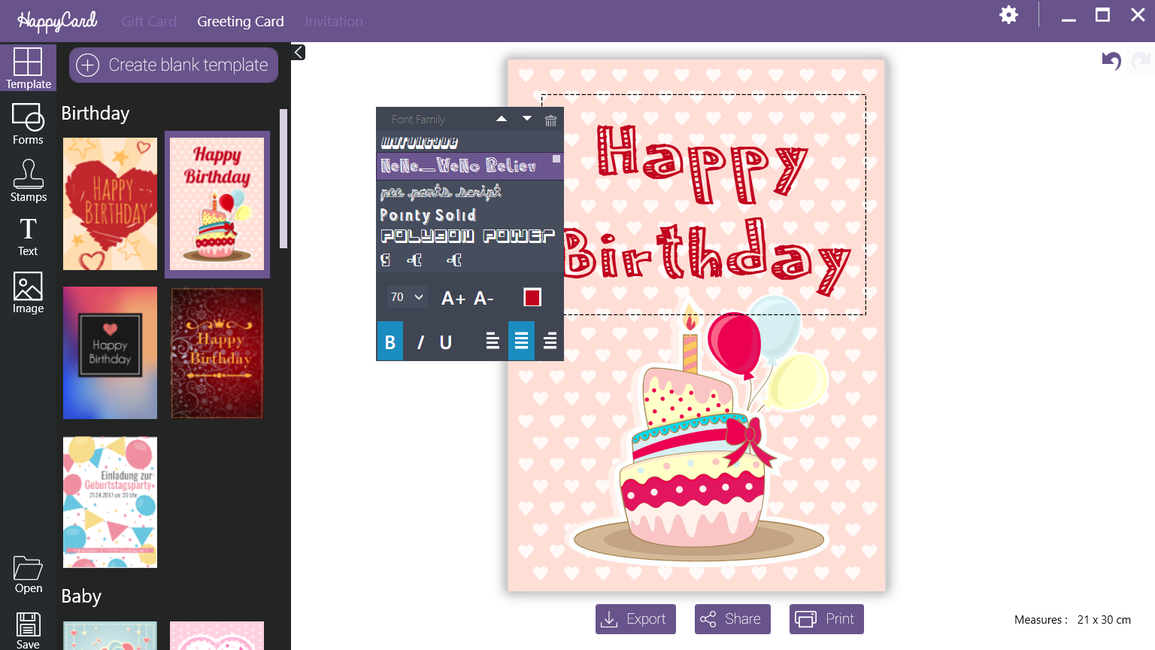This screenshot has width=1155, height=650.
Task: Open the red text color swatch
Action: point(532,298)
